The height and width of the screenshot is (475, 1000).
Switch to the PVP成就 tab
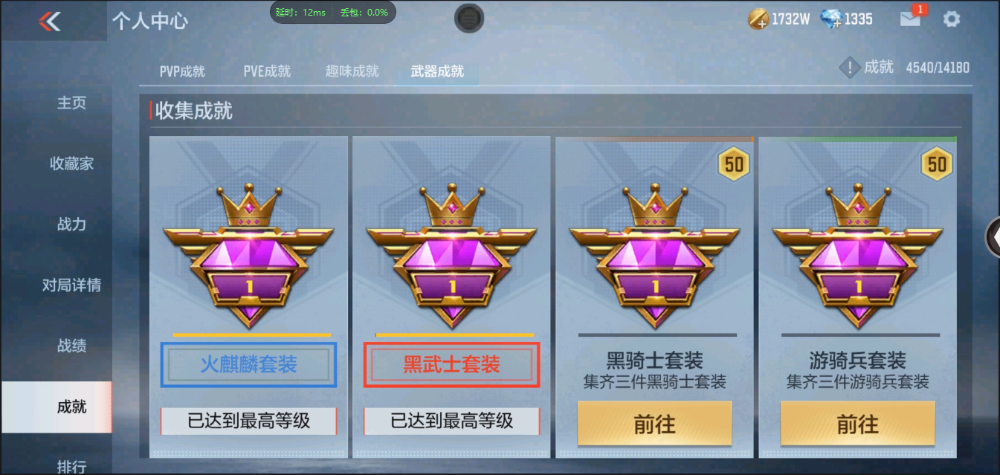[x=182, y=71]
